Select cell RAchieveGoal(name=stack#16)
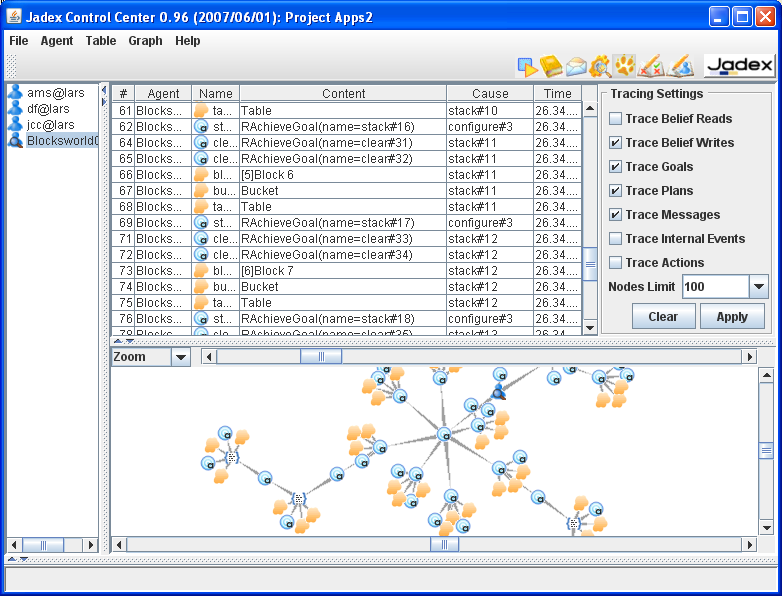 [x=343, y=127]
